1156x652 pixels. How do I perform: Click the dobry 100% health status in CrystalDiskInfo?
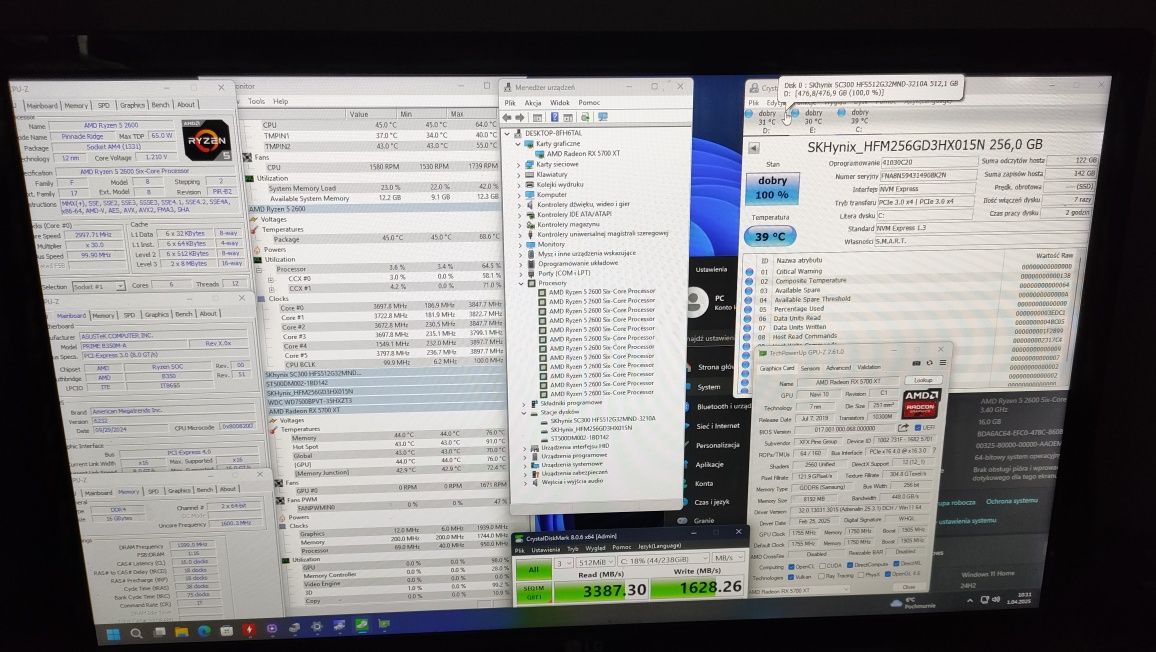pyautogui.click(x=771, y=188)
